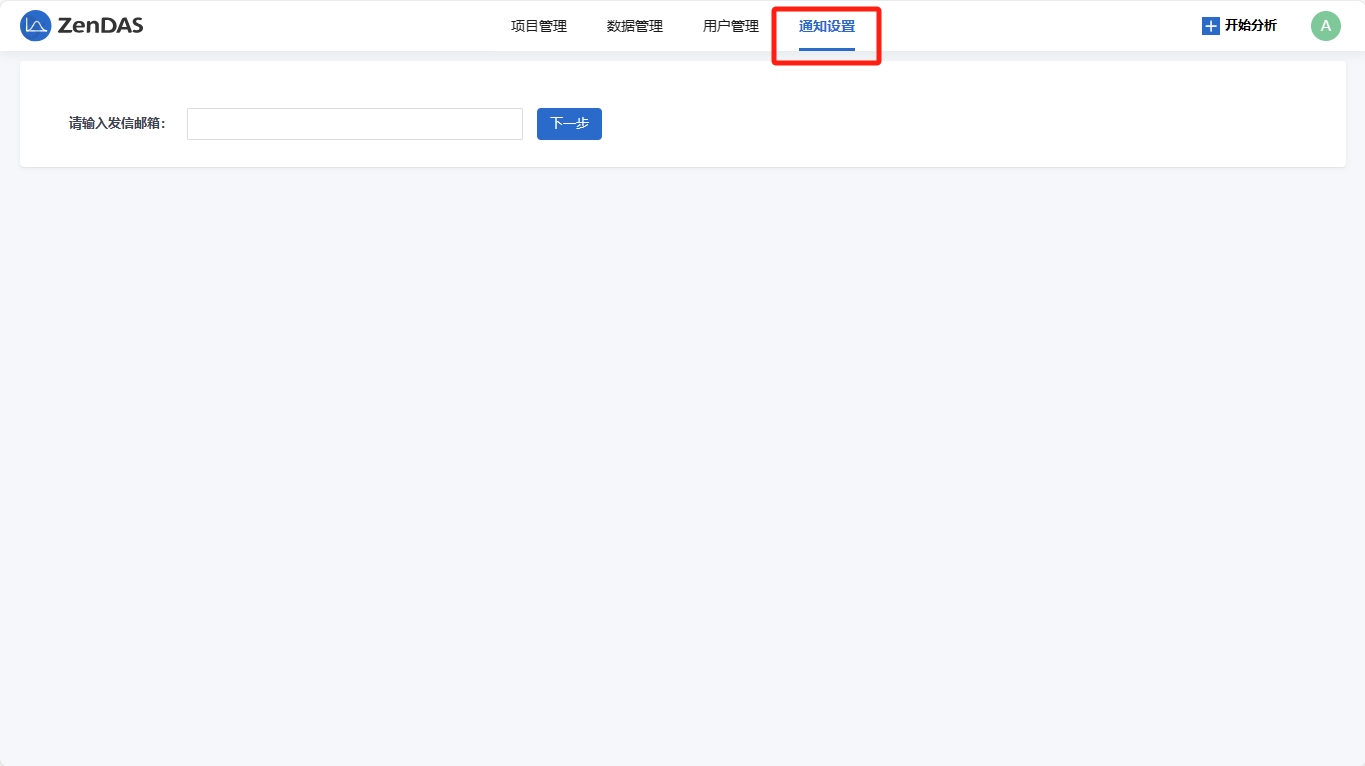
Task: Click header space between 开始分析 and avatar
Action: pyautogui.click(x=1294, y=26)
